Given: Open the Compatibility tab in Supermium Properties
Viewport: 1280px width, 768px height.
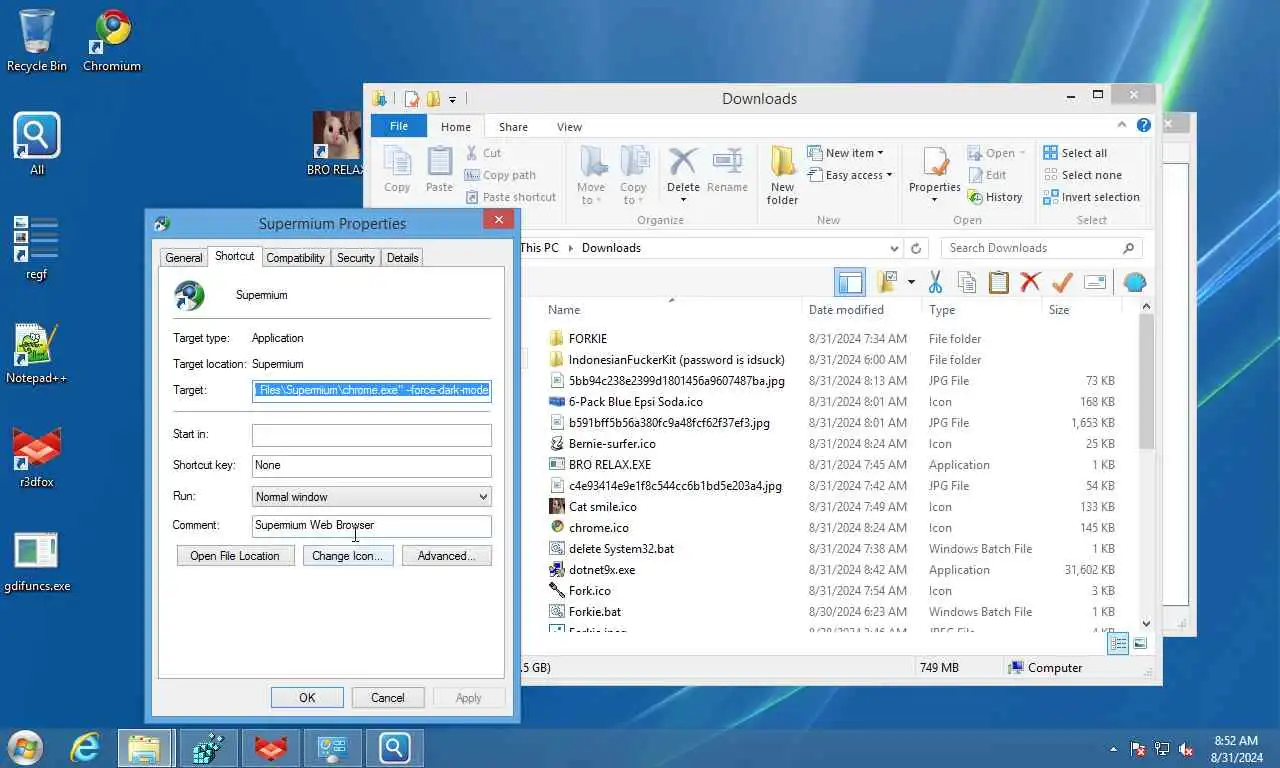Looking at the screenshot, I should [295, 258].
